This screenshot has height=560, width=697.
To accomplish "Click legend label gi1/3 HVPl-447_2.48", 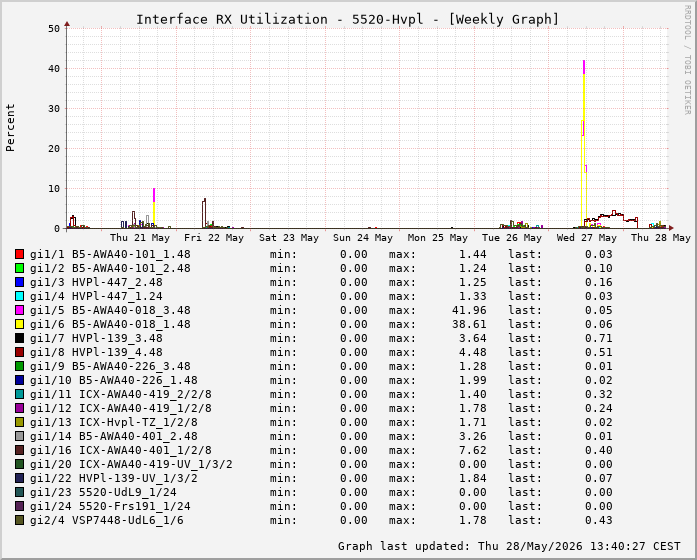I will point(96,282).
